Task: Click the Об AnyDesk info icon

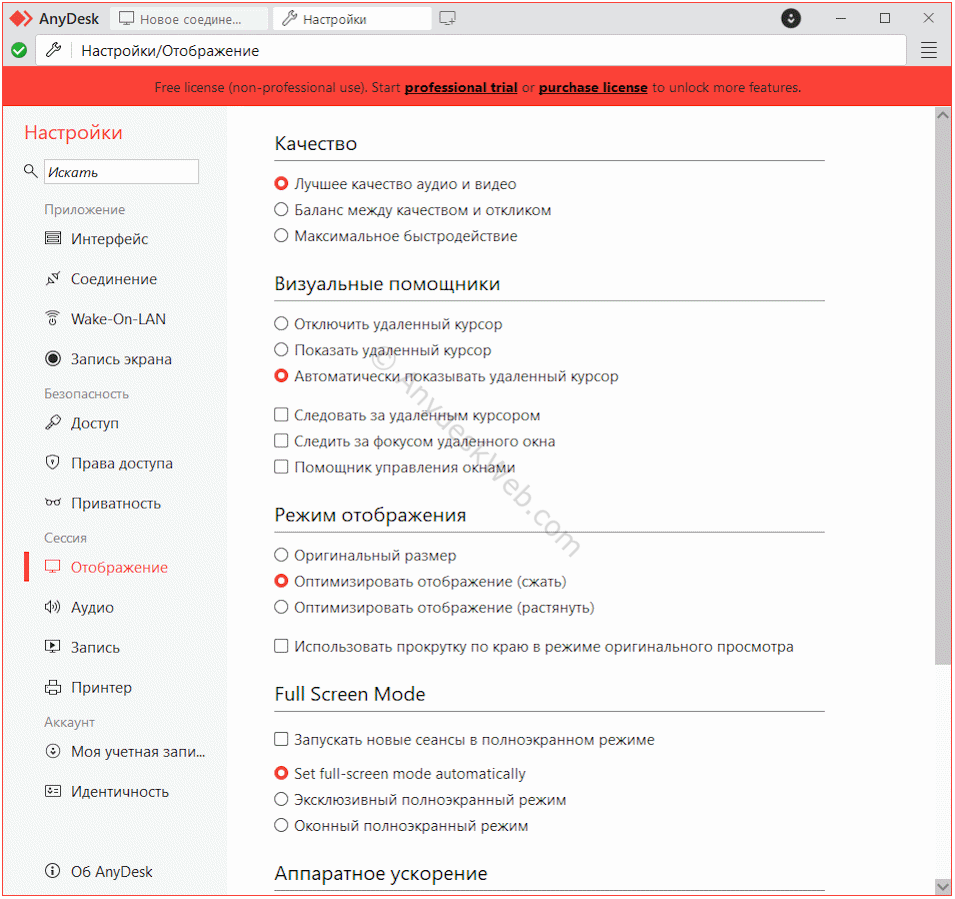Action: click(x=53, y=872)
